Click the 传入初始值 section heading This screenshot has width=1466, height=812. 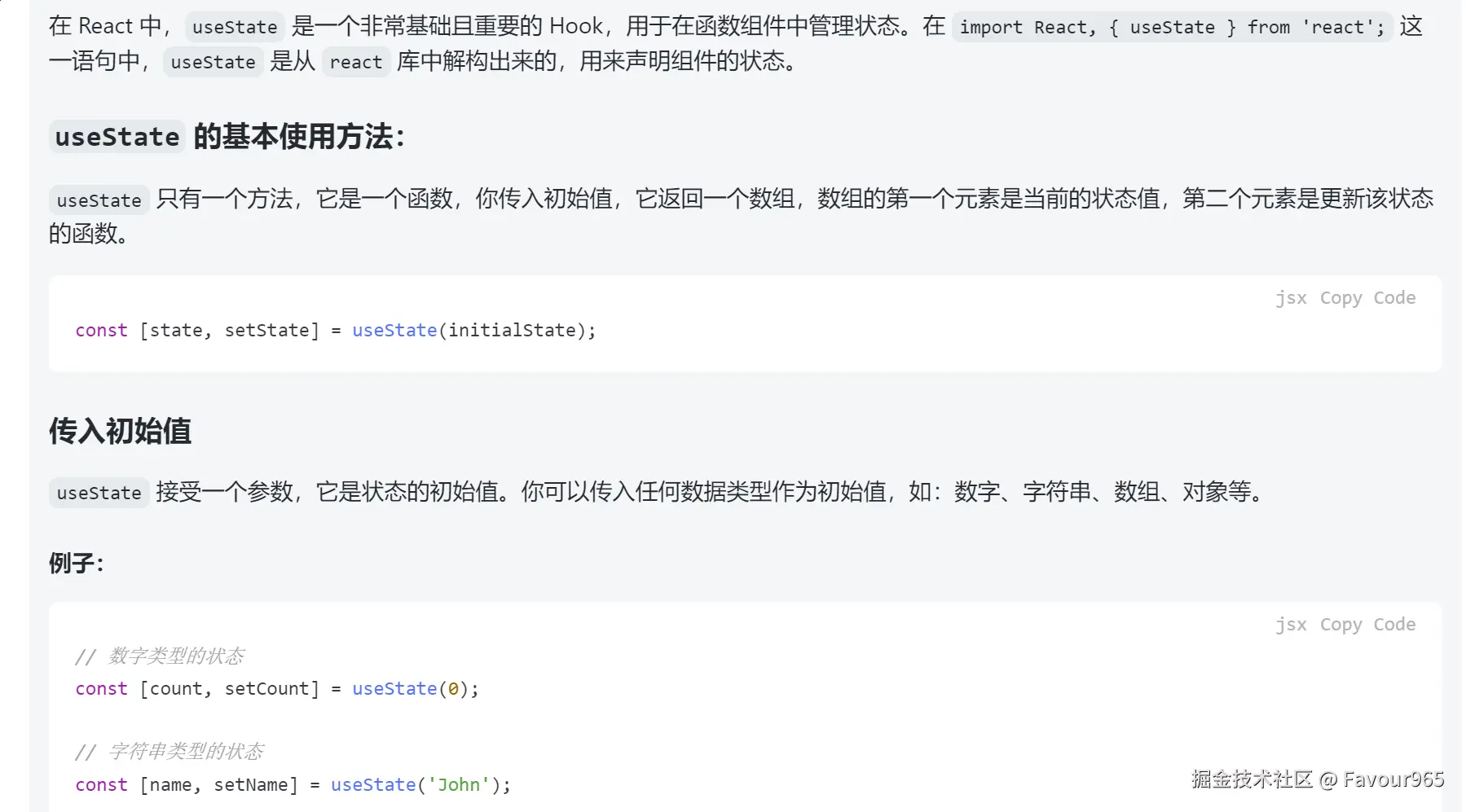click(120, 431)
